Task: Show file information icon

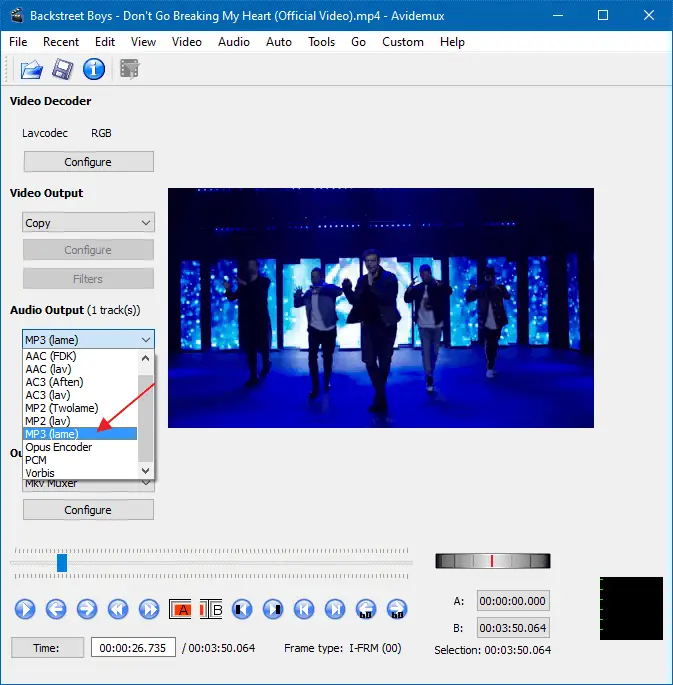Action: click(94, 69)
